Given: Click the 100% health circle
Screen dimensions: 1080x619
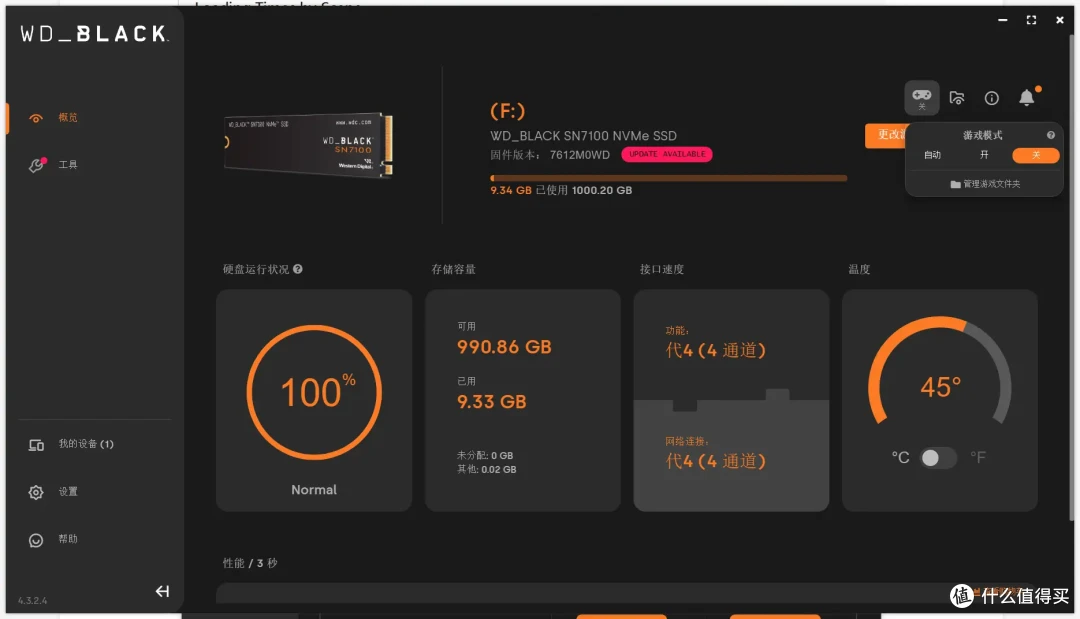Looking at the screenshot, I should click(314, 392).
